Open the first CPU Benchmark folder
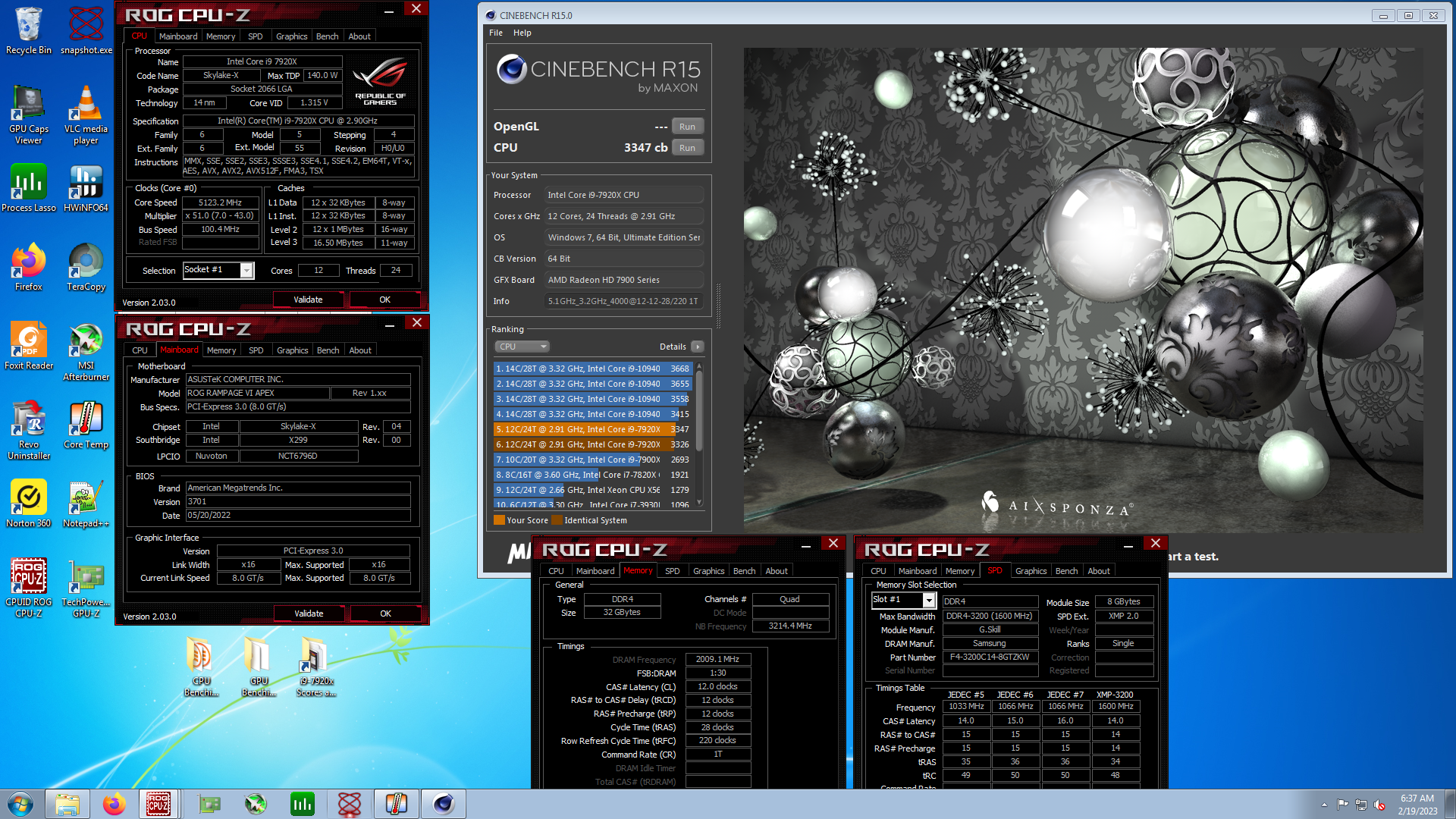1456x819 pixels. coord(201,666)
